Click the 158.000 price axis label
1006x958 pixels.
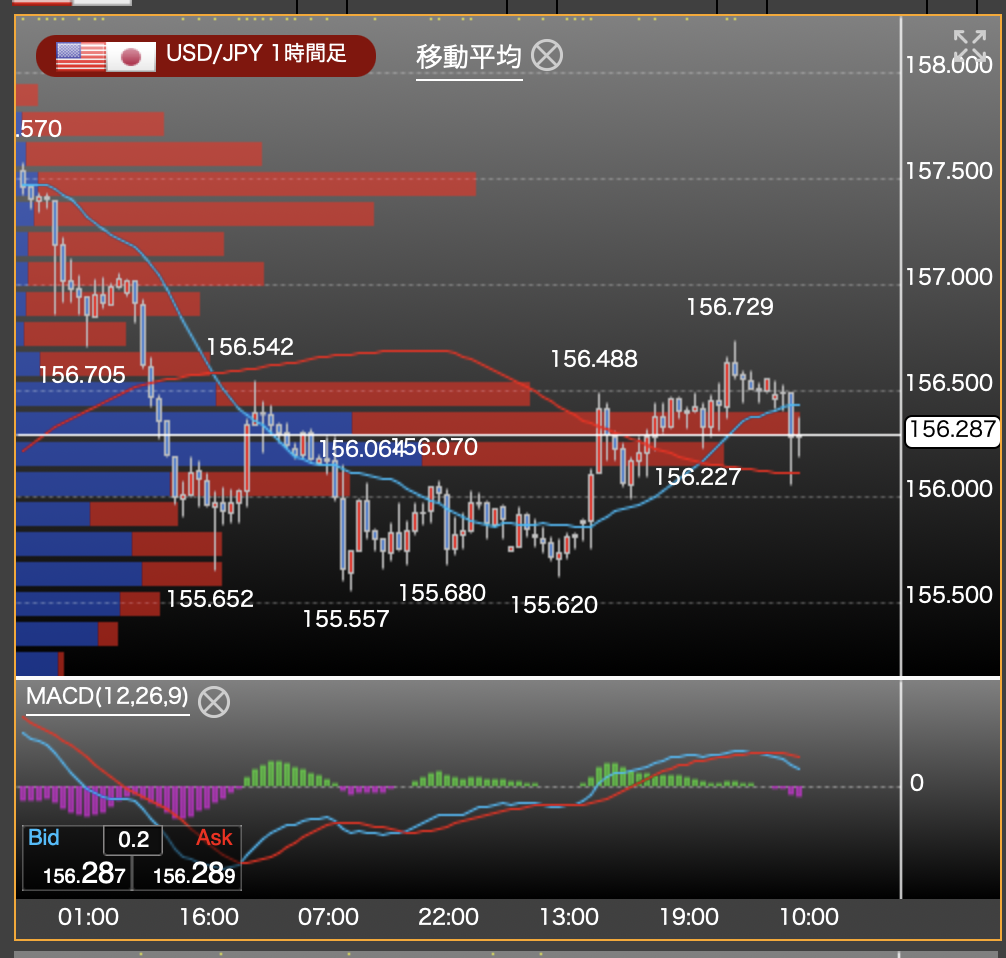[x=948, y=67]
